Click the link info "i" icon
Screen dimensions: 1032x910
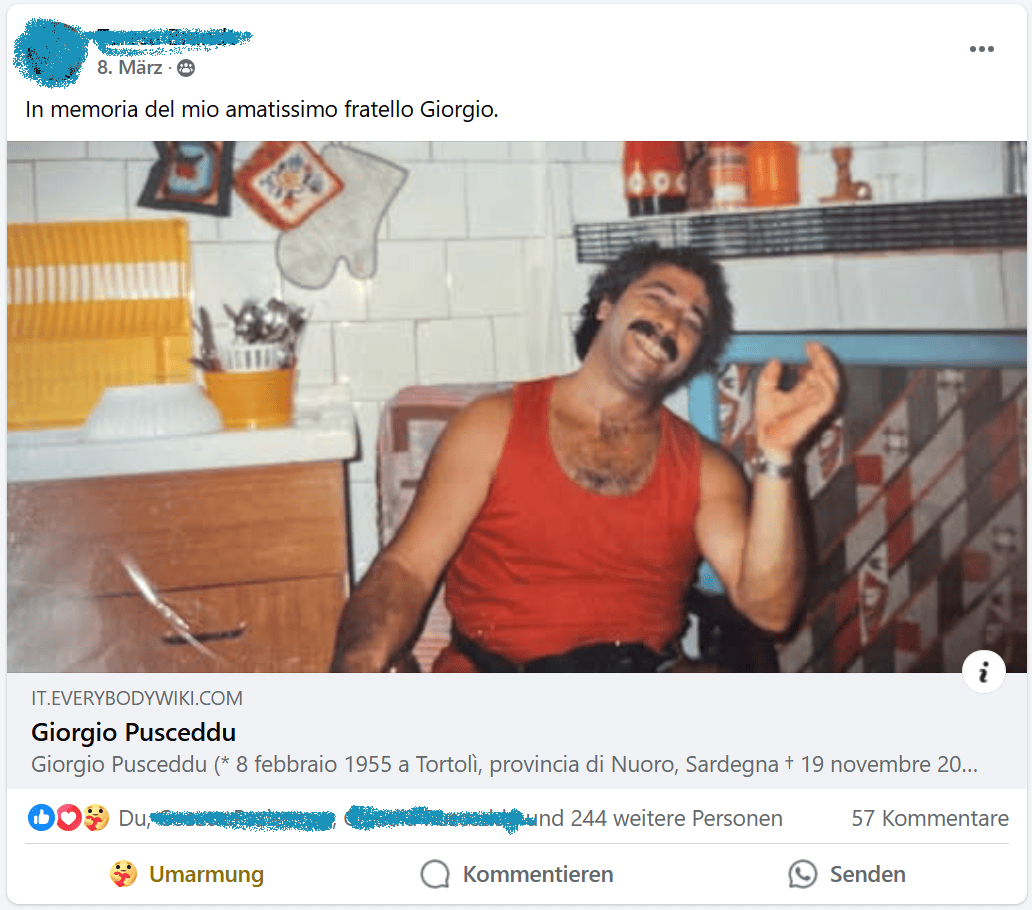(983, 672)
